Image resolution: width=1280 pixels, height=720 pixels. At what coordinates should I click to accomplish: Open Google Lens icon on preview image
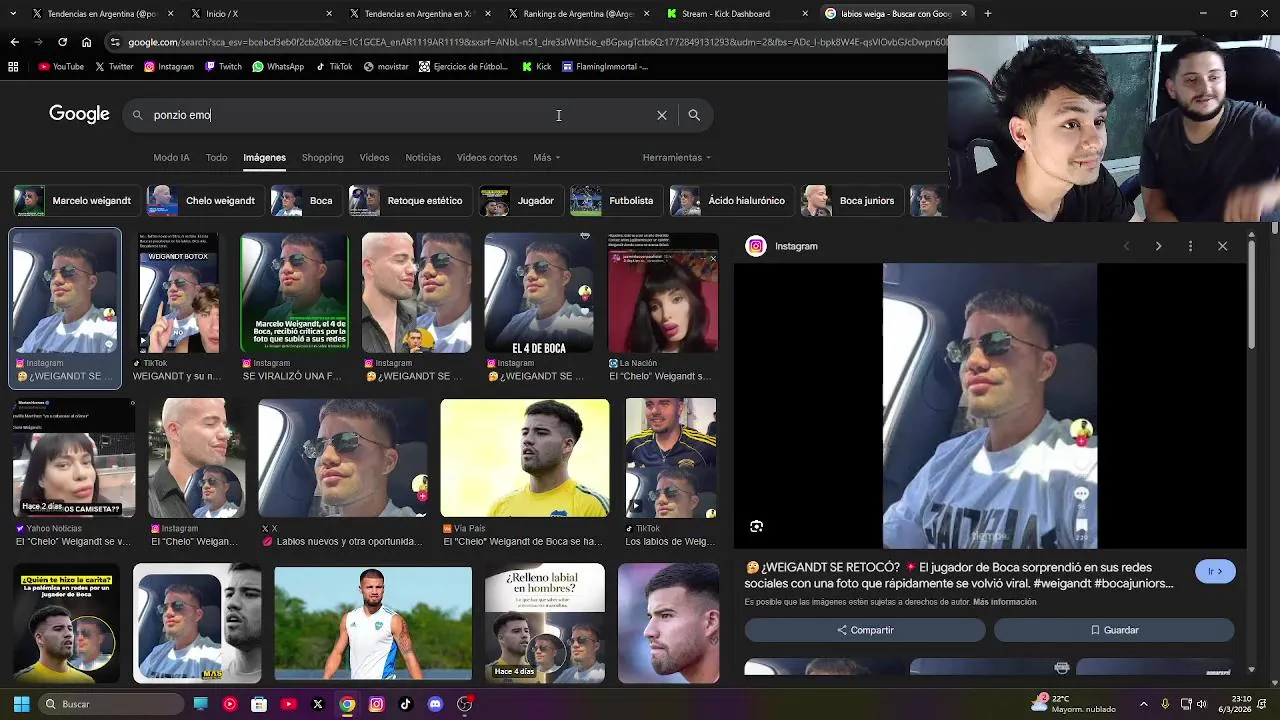757,527
